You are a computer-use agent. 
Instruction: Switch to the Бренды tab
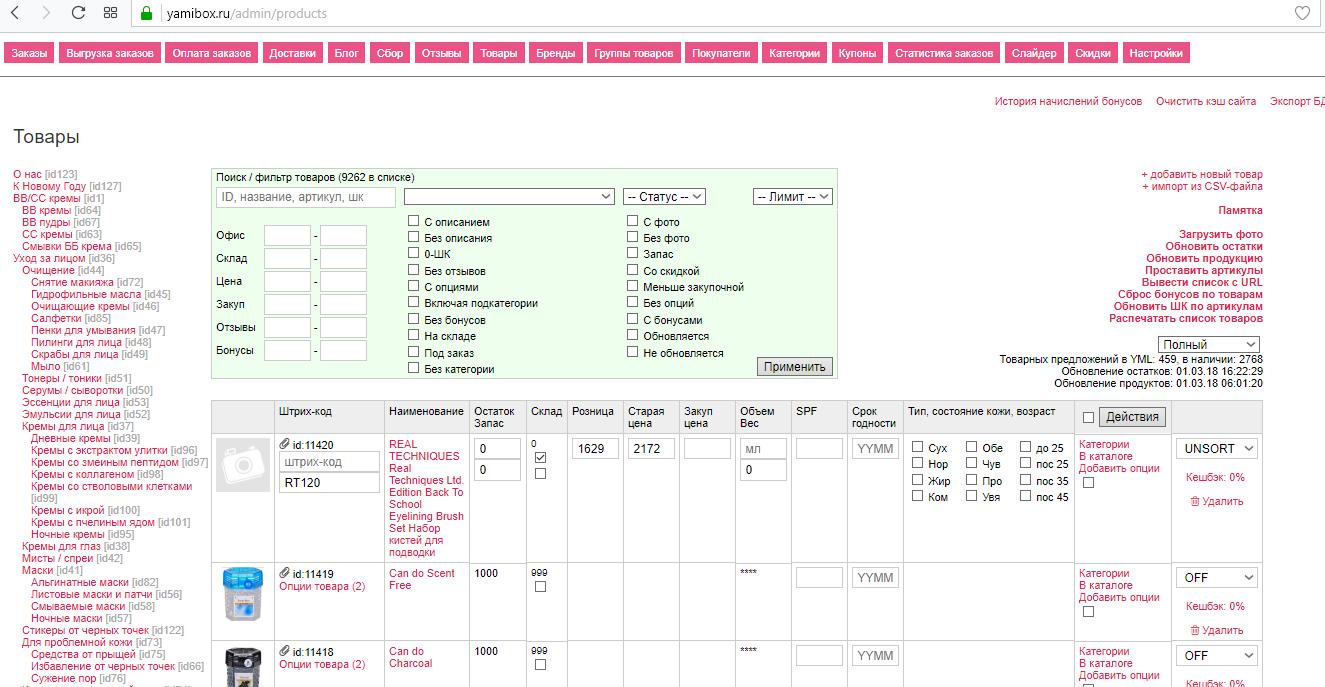tap(555, 53)
